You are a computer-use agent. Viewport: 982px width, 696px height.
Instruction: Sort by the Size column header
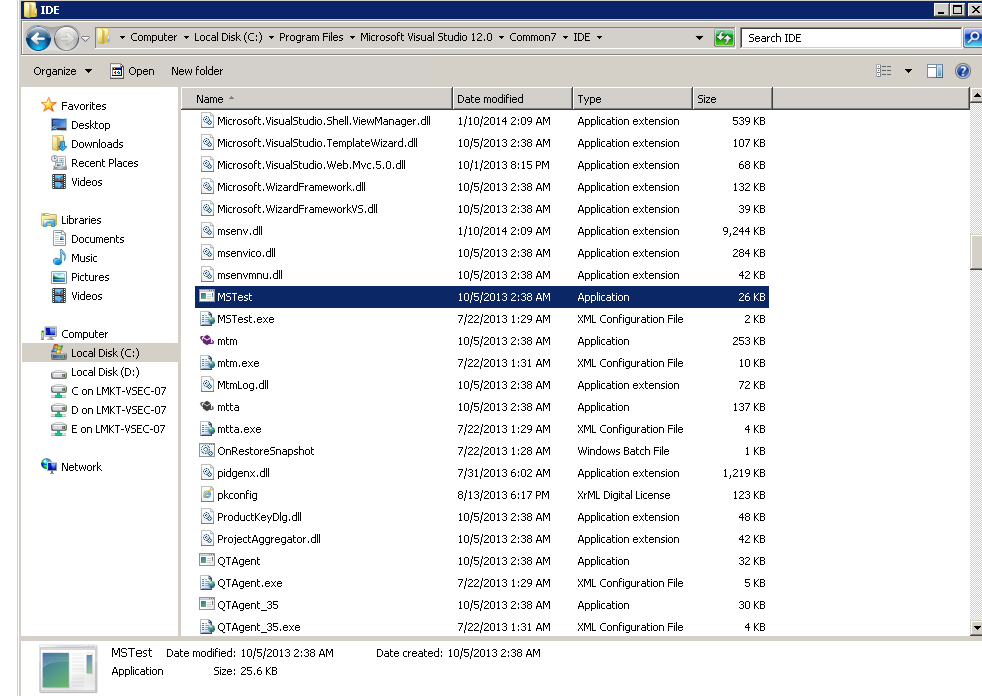(732, 99)
